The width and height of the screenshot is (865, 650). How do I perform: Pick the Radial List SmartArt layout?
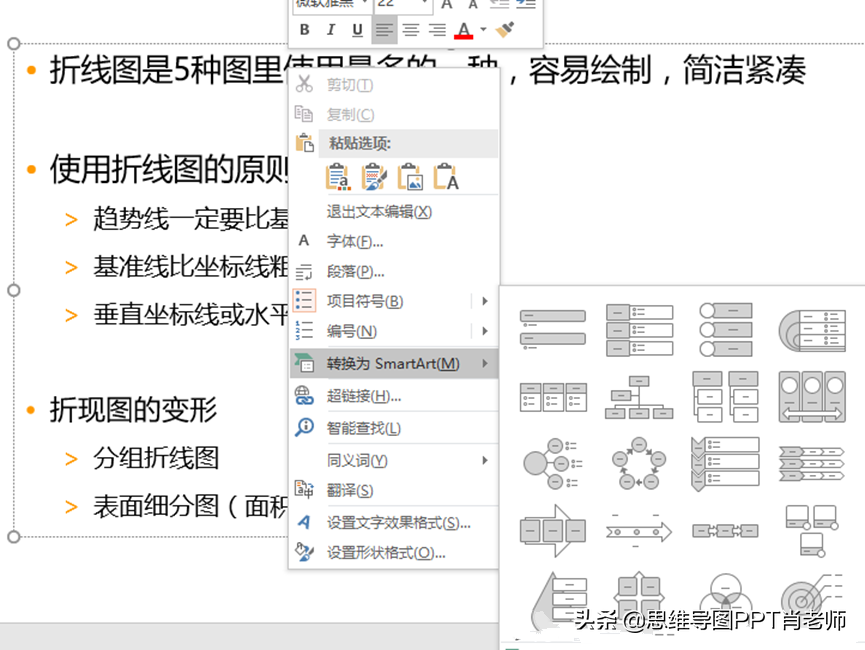click(551, 463)
